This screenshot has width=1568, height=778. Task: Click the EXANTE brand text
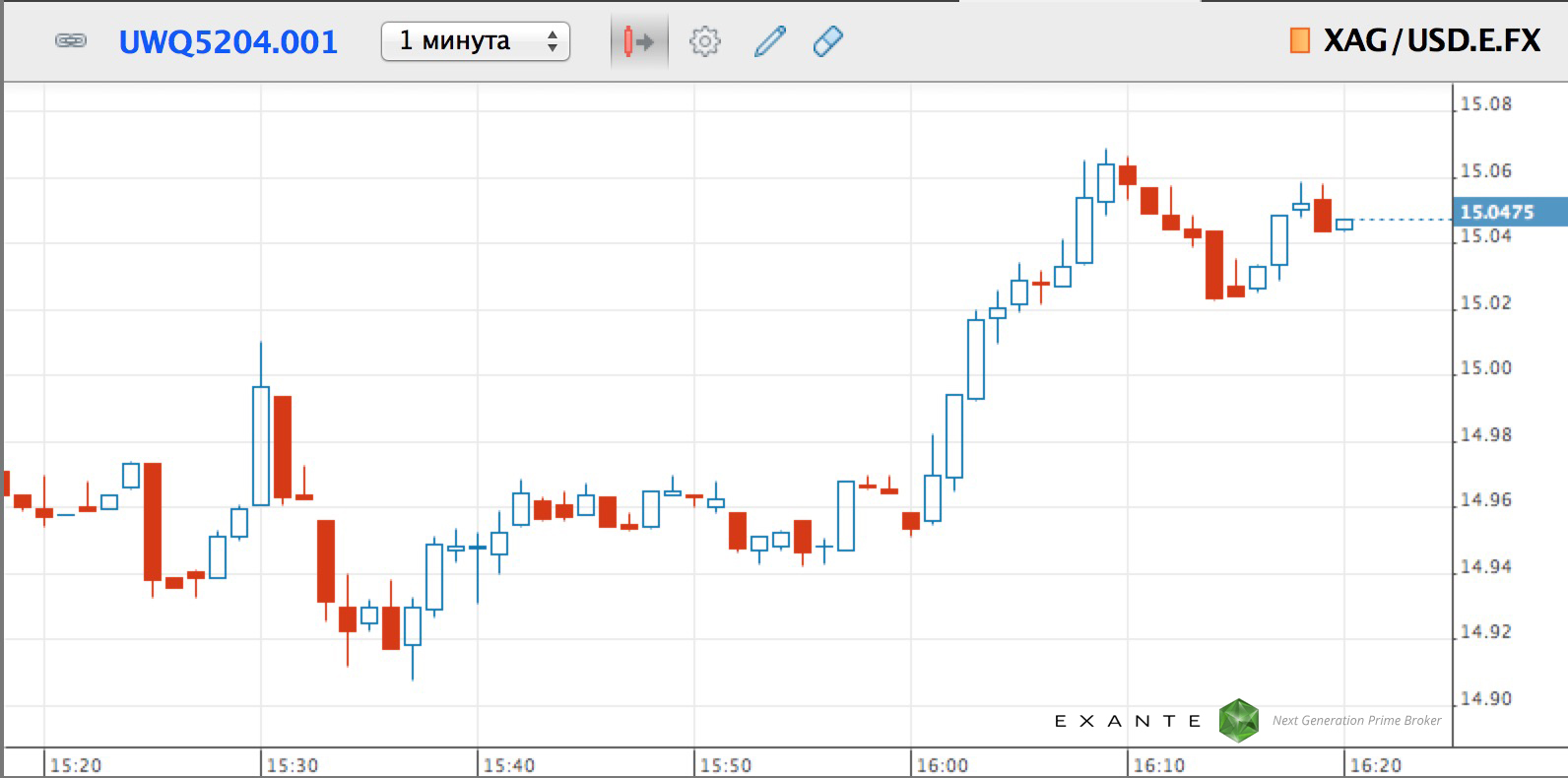tap(1128, 721)
